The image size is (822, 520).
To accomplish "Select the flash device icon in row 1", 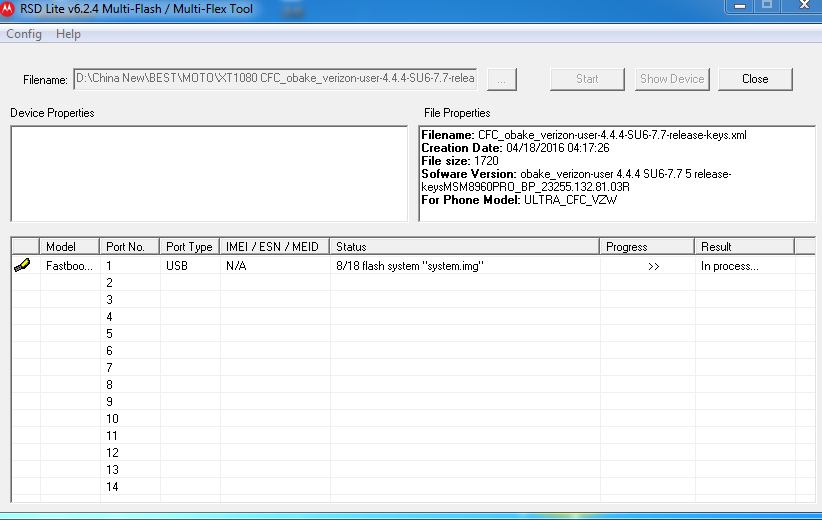I will [x=22, y=265].
